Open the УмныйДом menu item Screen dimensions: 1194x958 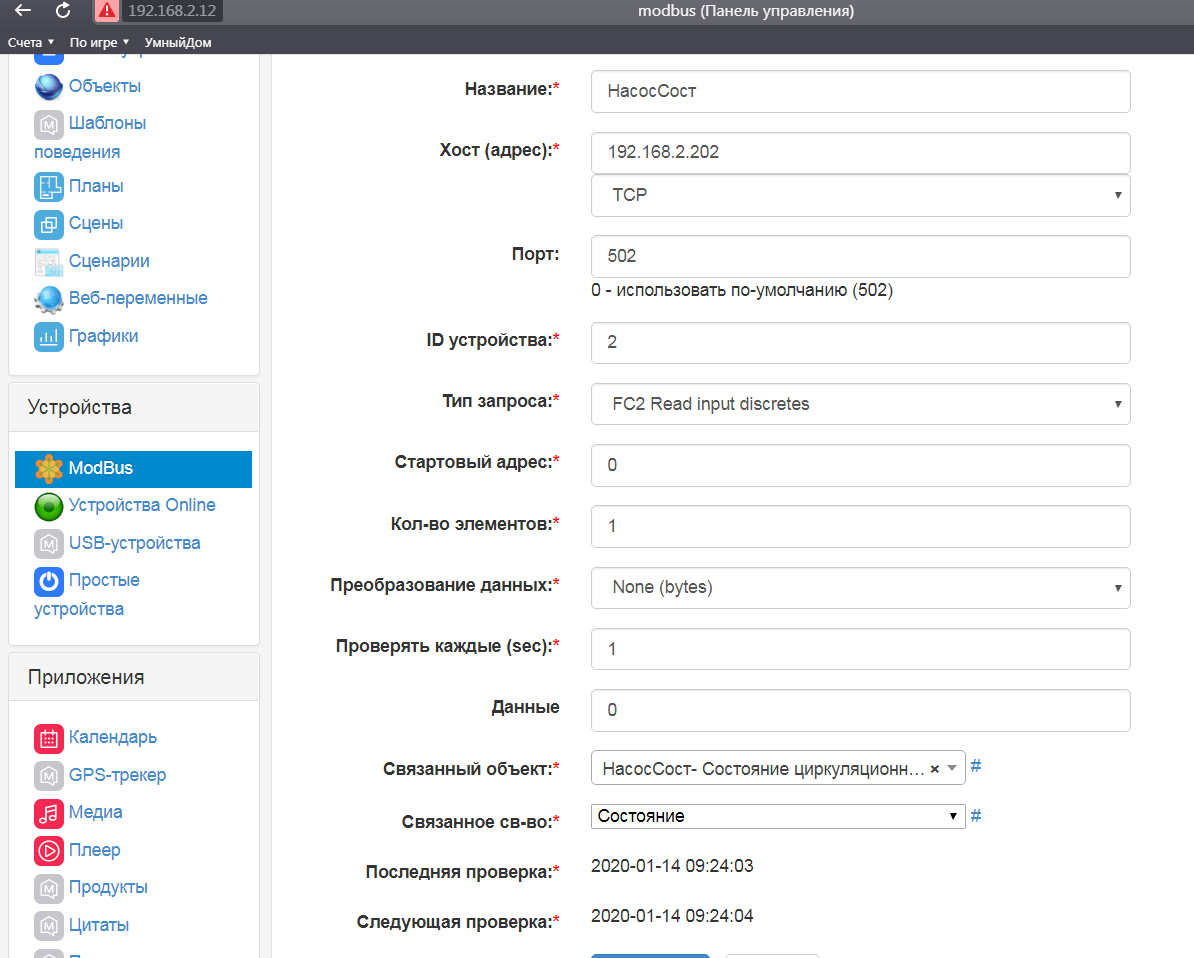pos(178,42)
